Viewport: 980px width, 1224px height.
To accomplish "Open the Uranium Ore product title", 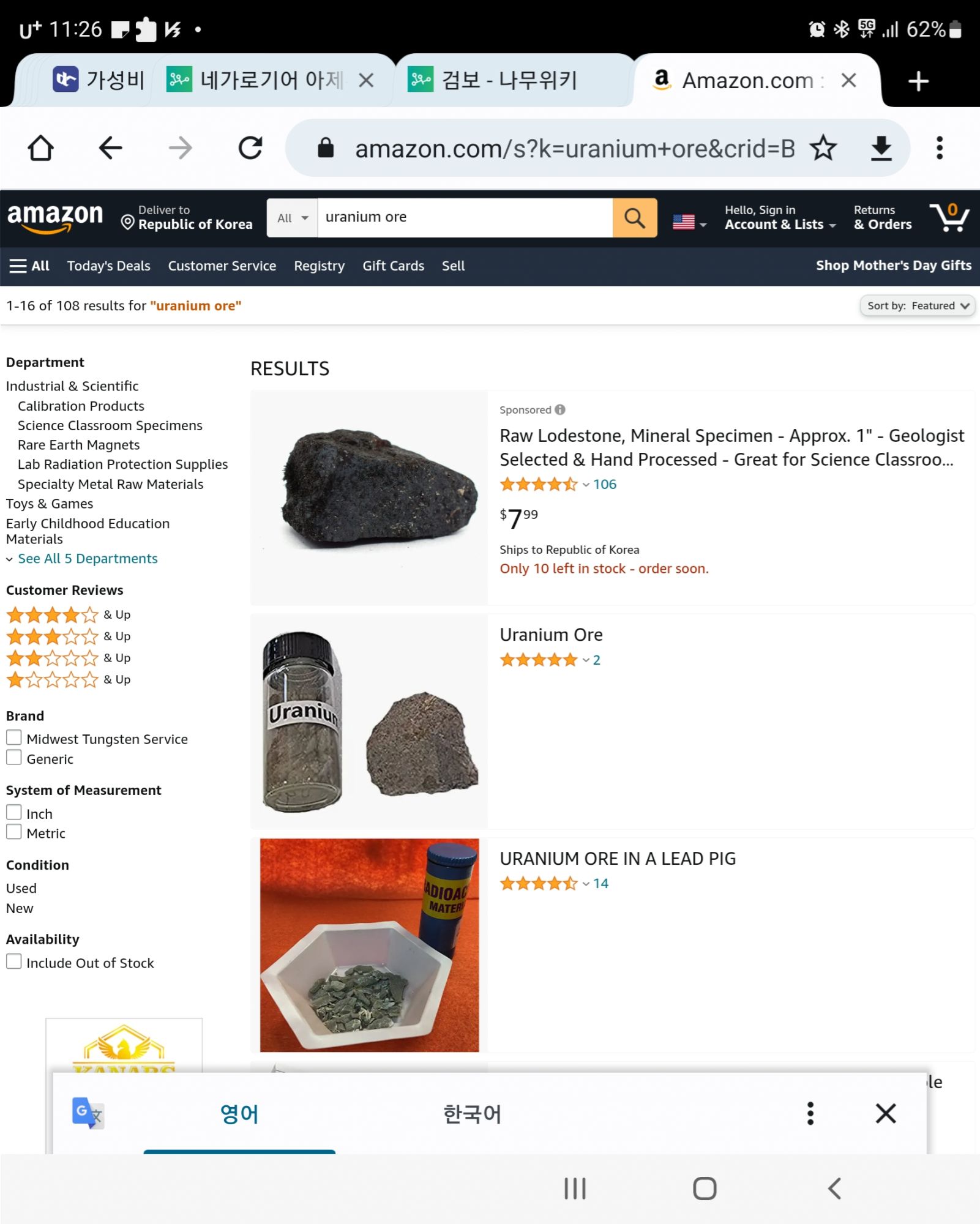I will [551, 635].
